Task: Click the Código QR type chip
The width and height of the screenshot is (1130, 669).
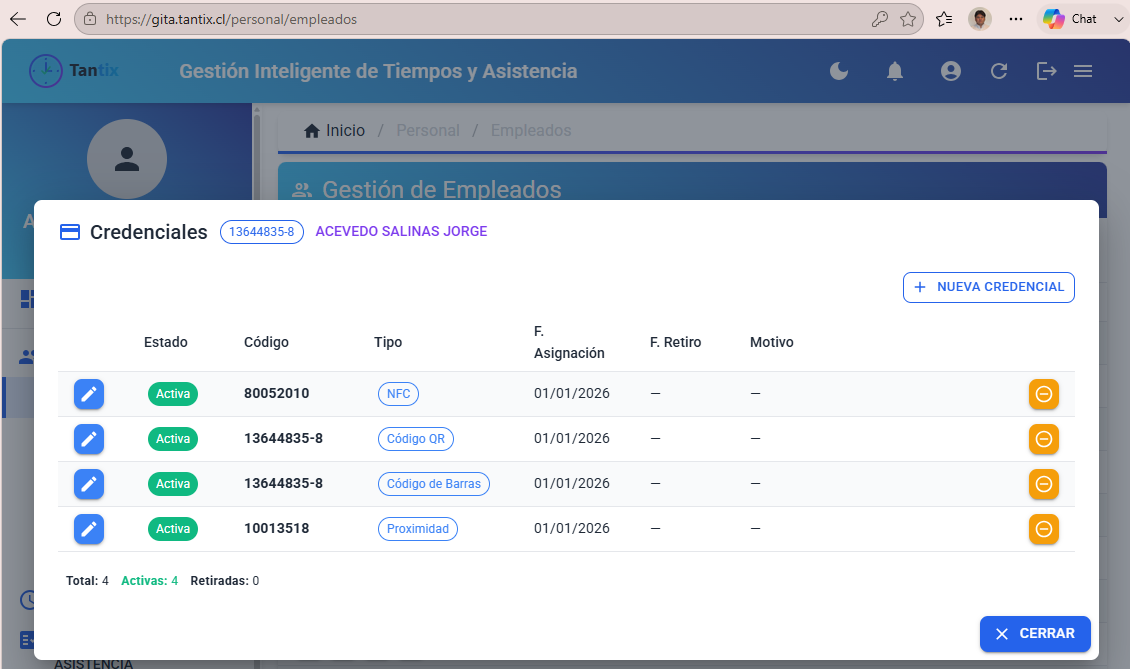Action: (416, 439)
